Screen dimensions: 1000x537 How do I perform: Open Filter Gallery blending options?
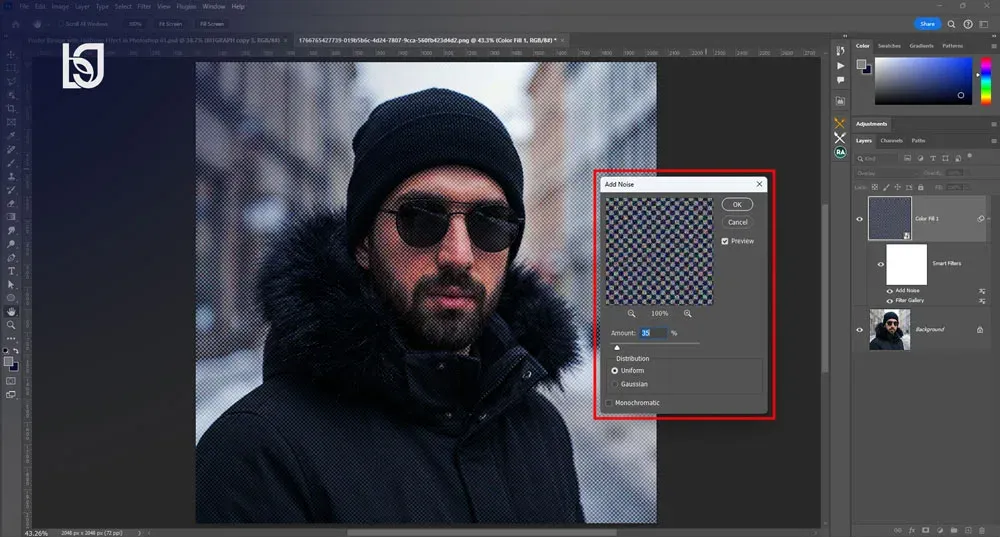[982, 300]
